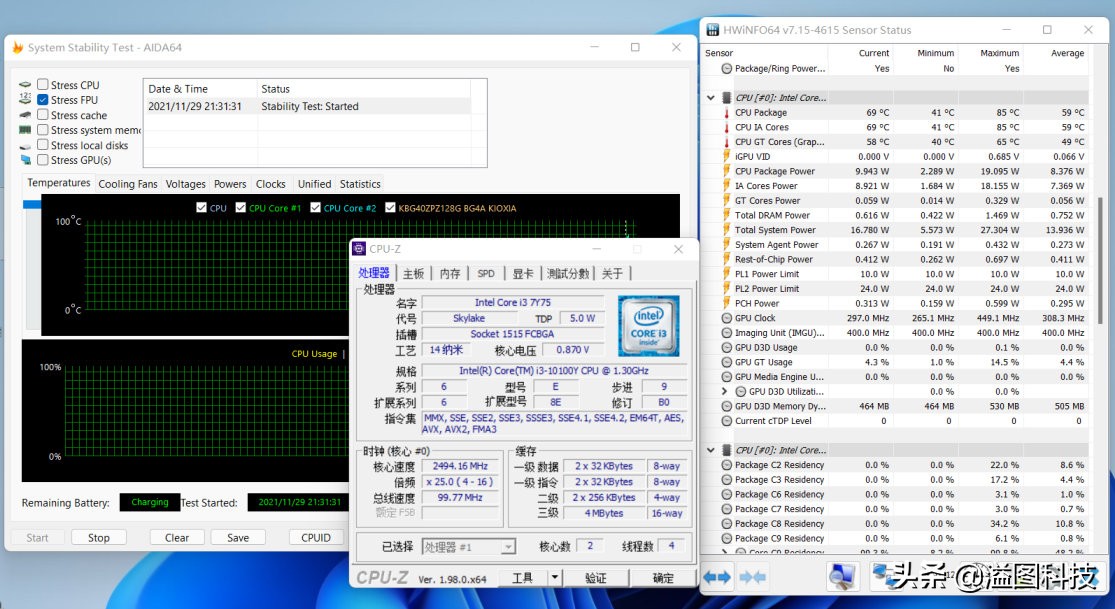Switch to 内存 tab in CPU-Z
This screenshot has height=609, width=1115.
[x=449, y=273]
